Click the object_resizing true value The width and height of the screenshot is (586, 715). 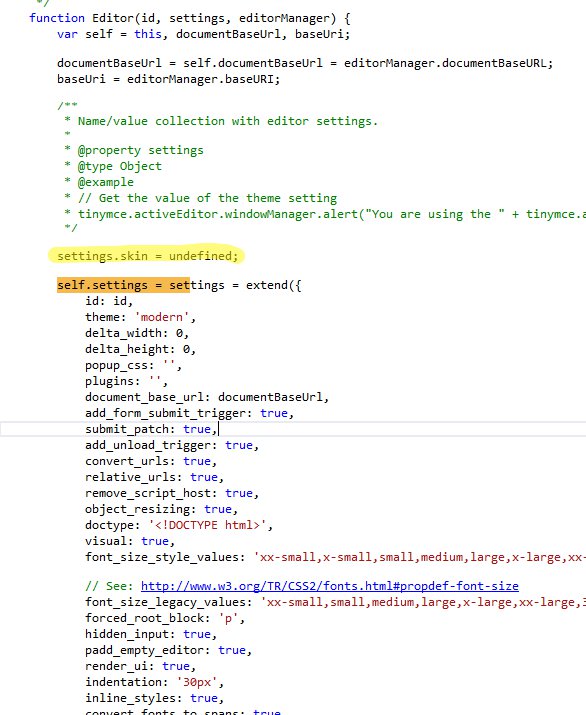click(218, 509)
